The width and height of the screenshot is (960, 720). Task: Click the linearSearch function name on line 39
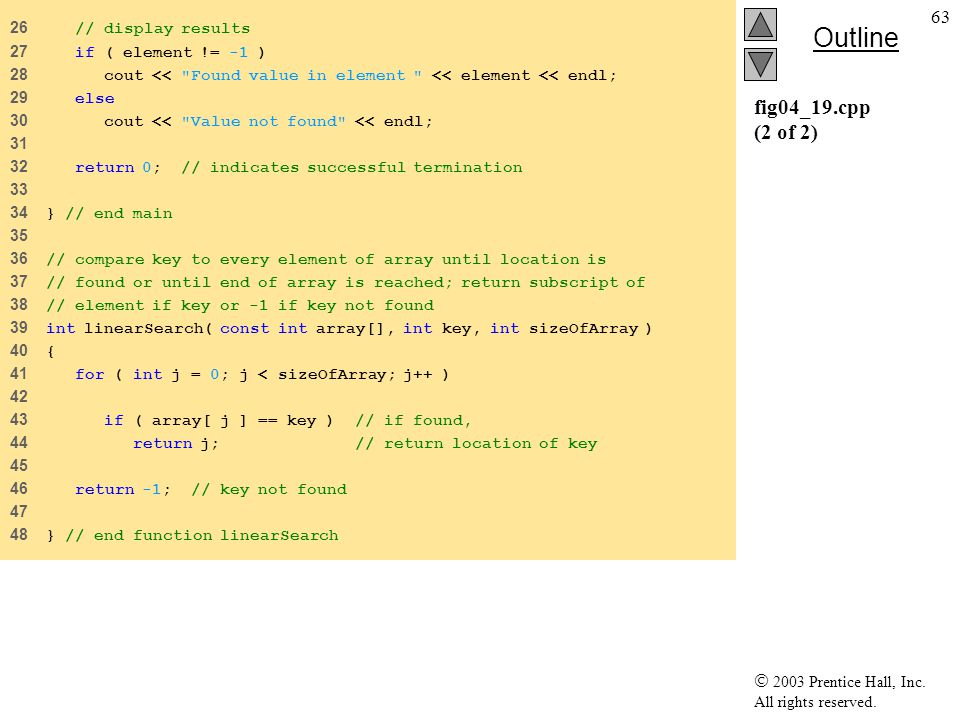point(143,328)
